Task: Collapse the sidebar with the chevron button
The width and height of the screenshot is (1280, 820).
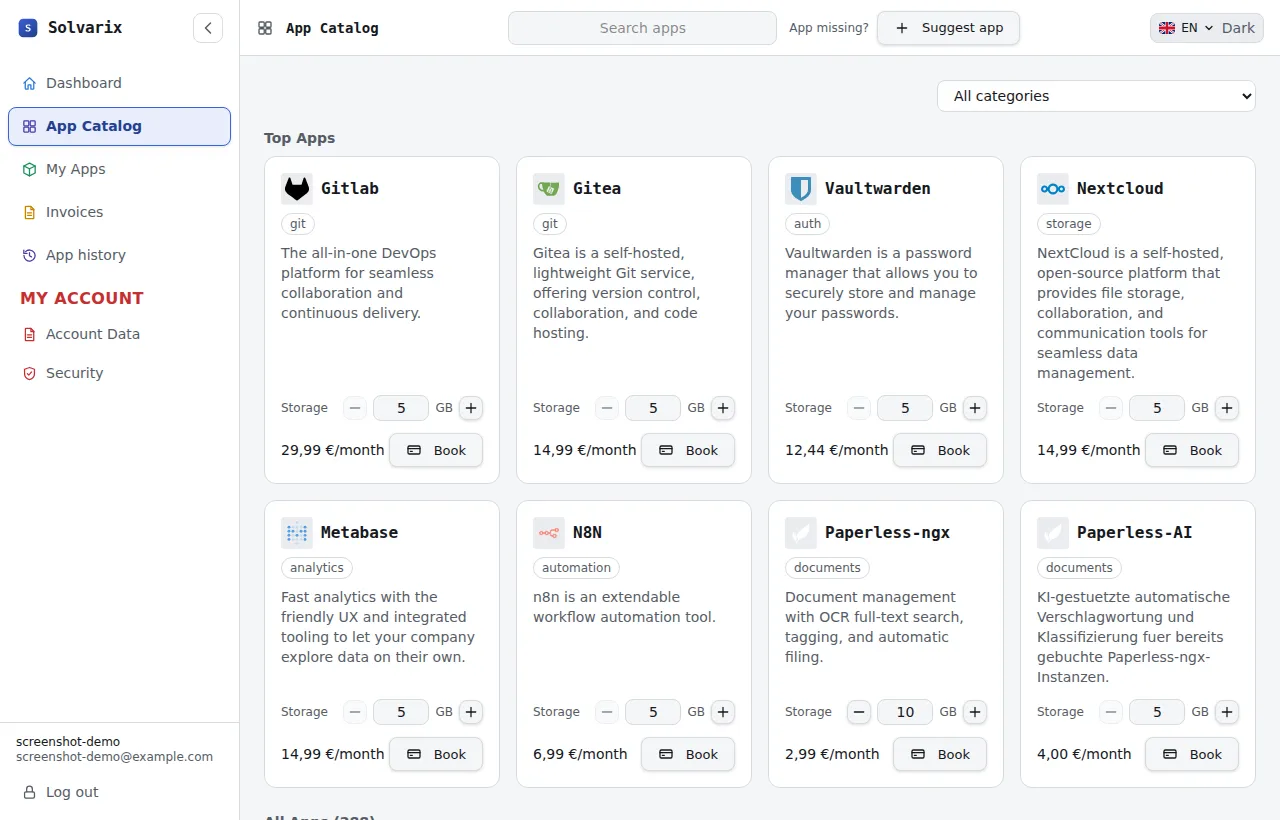Action: [207, 28]
